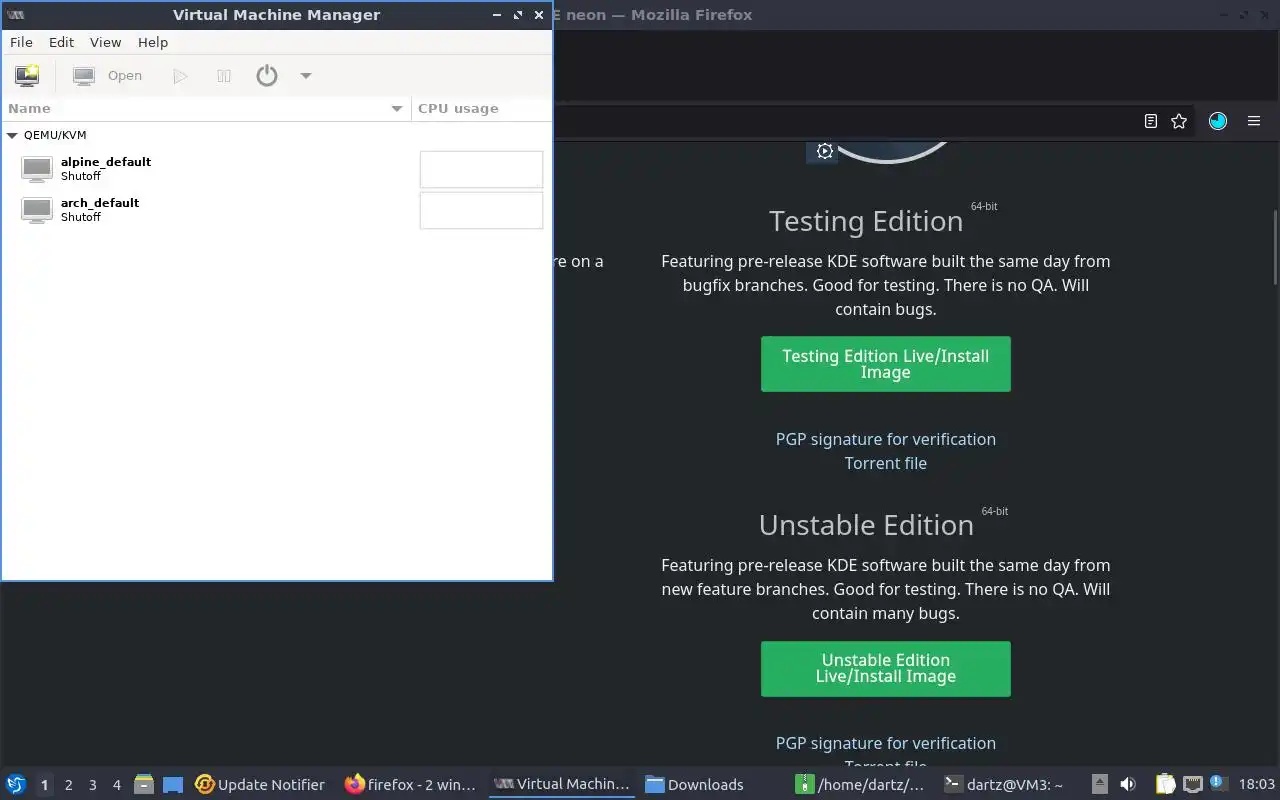
Task: Switch to the firefox taskbar entry
Action: pos(410,784)
